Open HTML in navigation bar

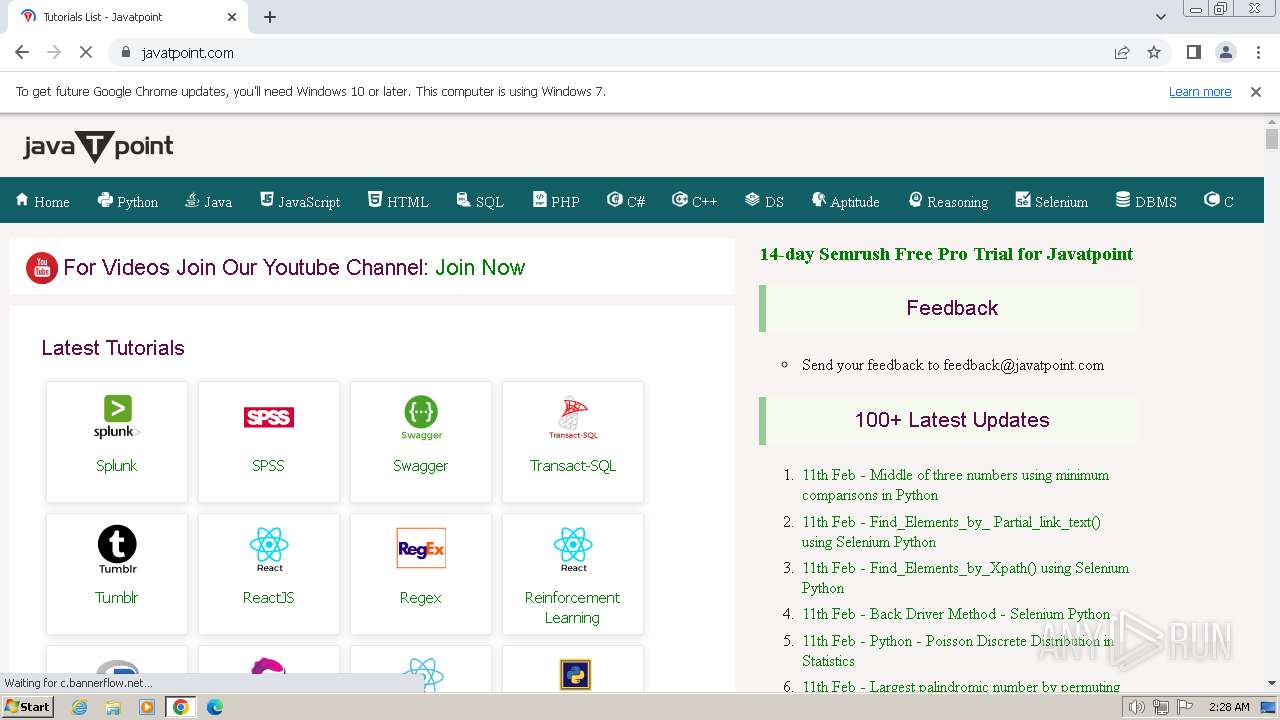(x=398, y=201)
